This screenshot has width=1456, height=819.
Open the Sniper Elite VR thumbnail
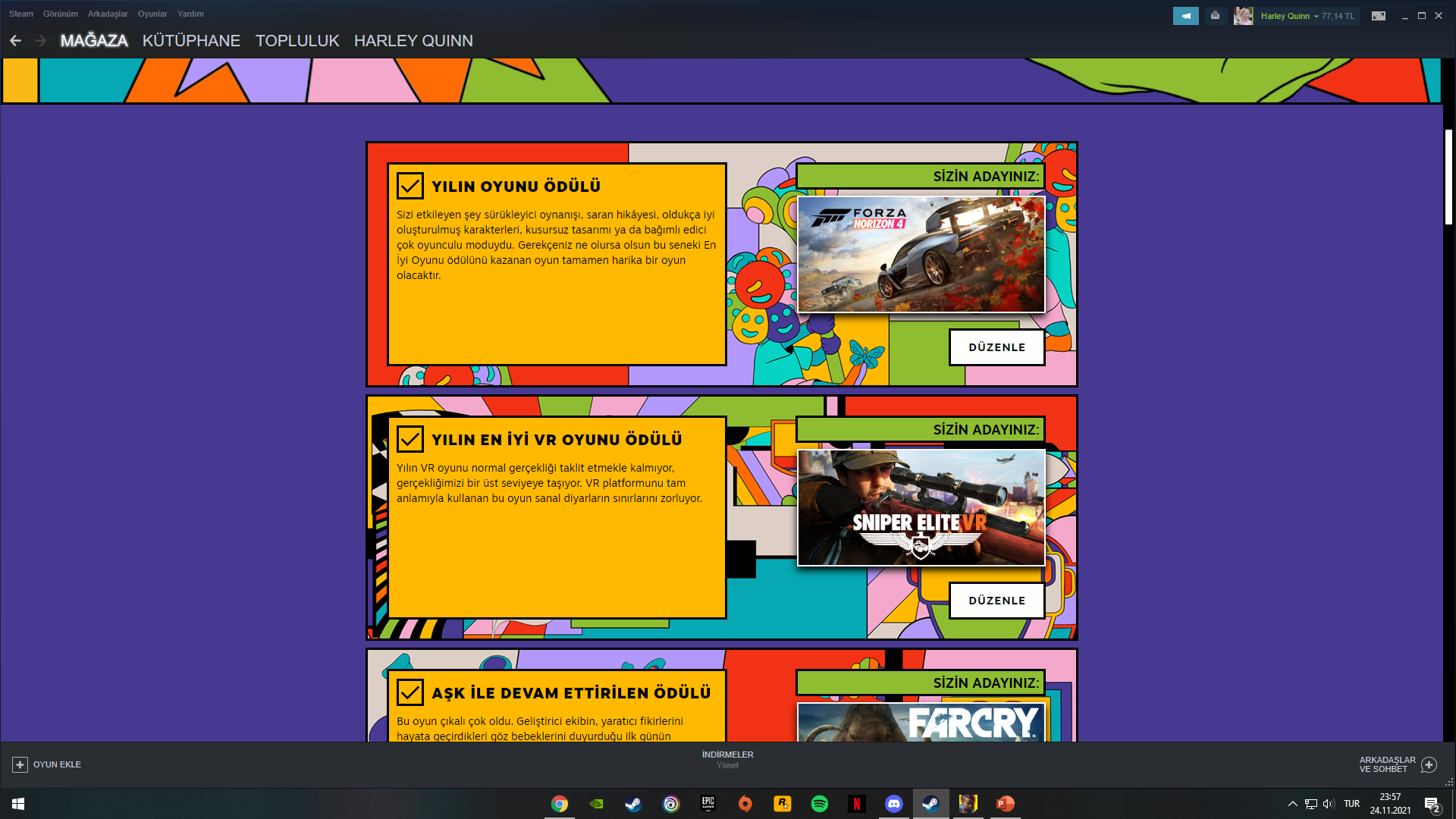coord(921,507)
